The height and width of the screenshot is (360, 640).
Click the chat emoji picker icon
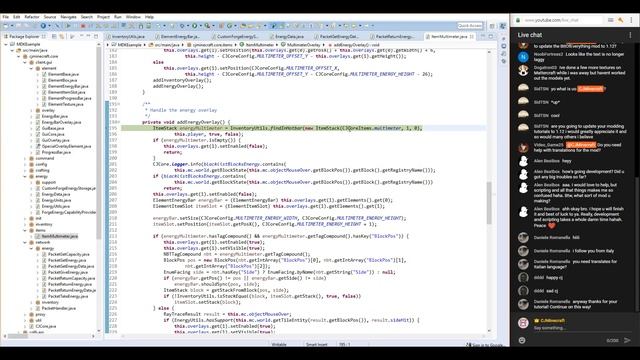tap(522, 340)
